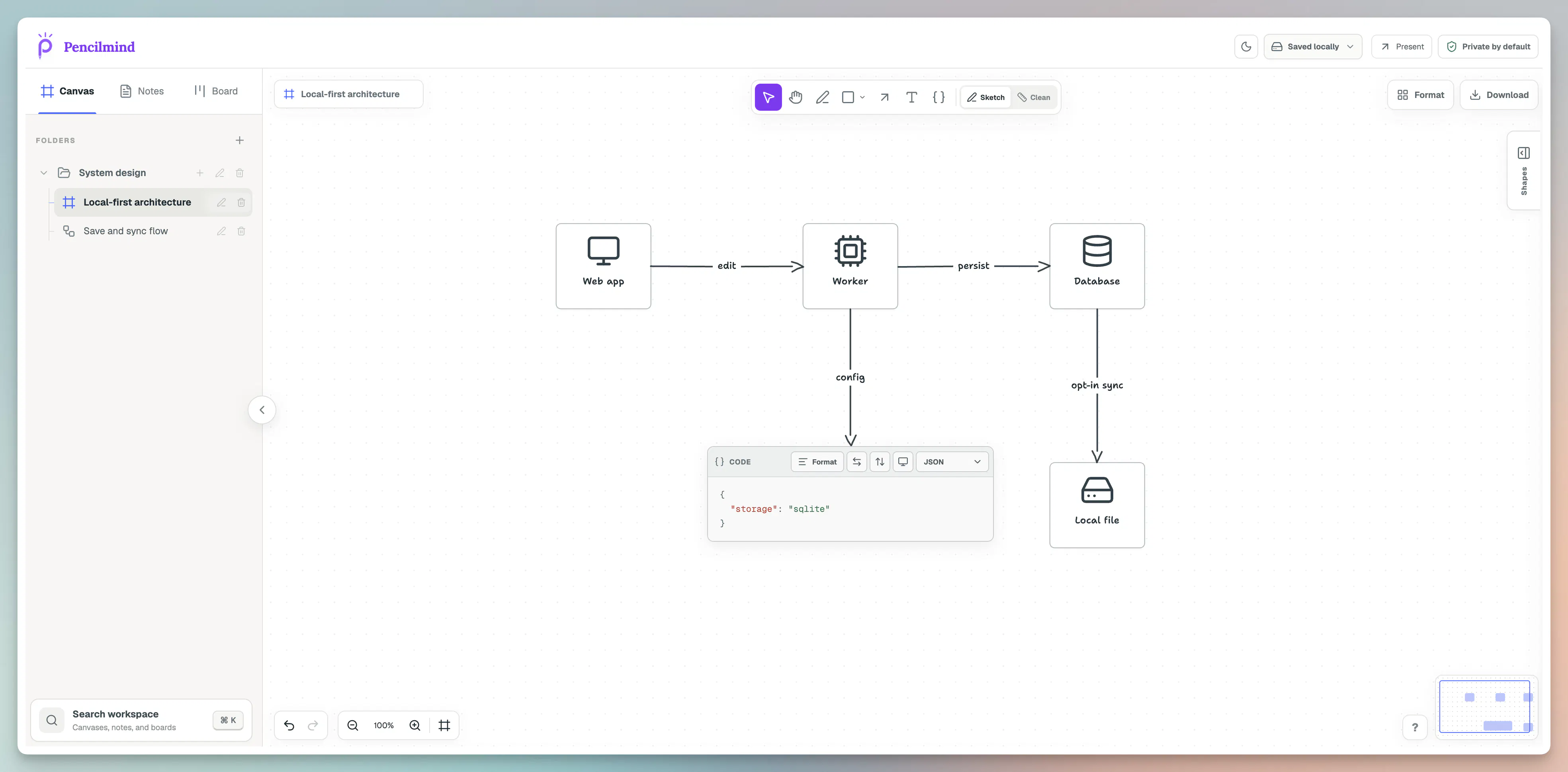Insert a code block with braces tool
1568x772 pixels.
coord(938,98)
